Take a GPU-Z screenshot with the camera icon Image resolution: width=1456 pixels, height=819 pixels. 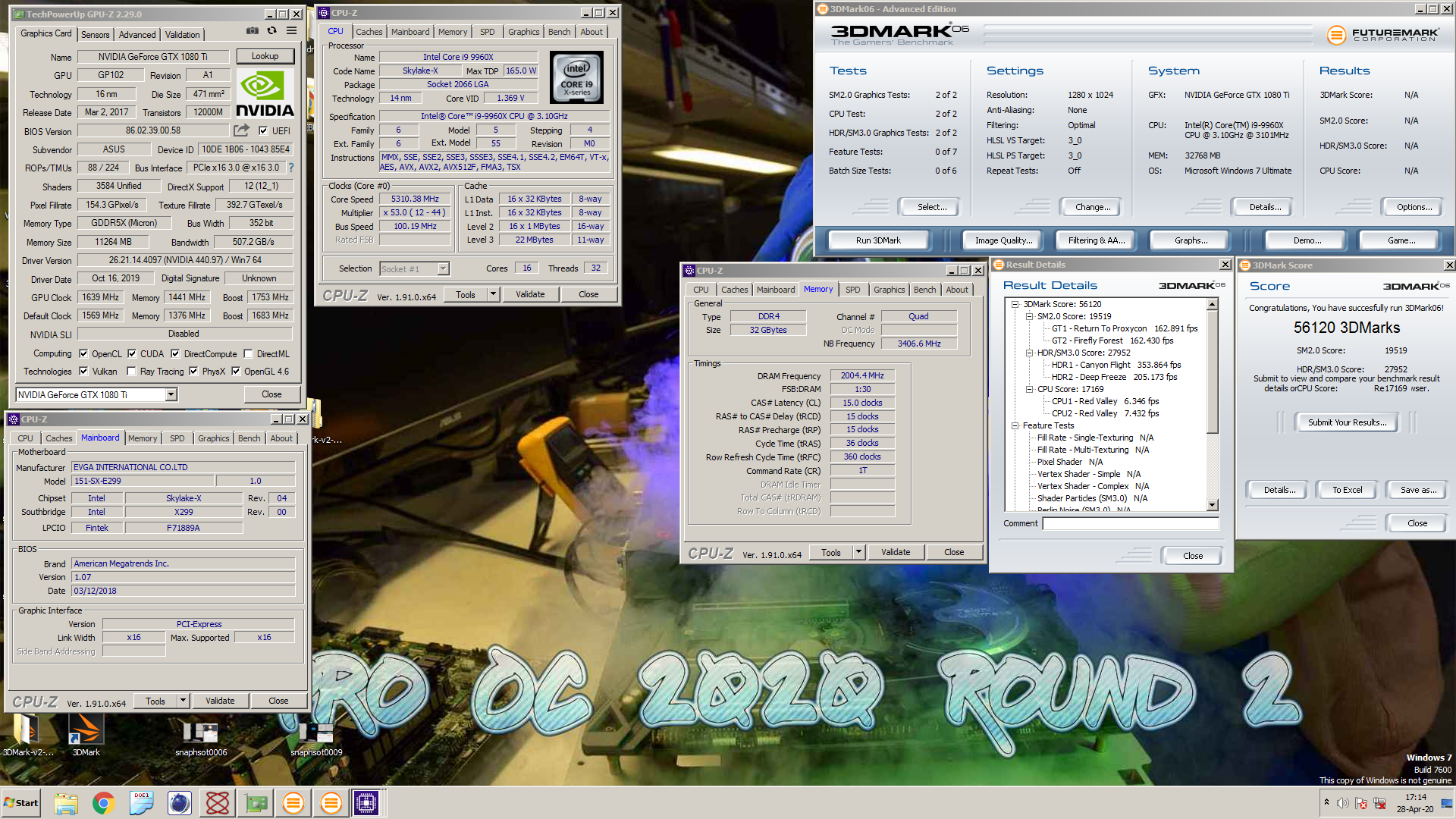(x=252, y=31)
